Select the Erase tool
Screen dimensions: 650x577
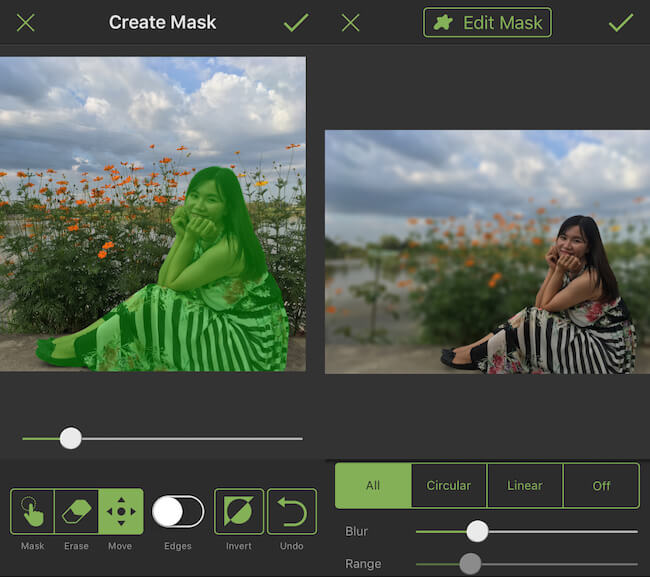[x=76, y=512]
